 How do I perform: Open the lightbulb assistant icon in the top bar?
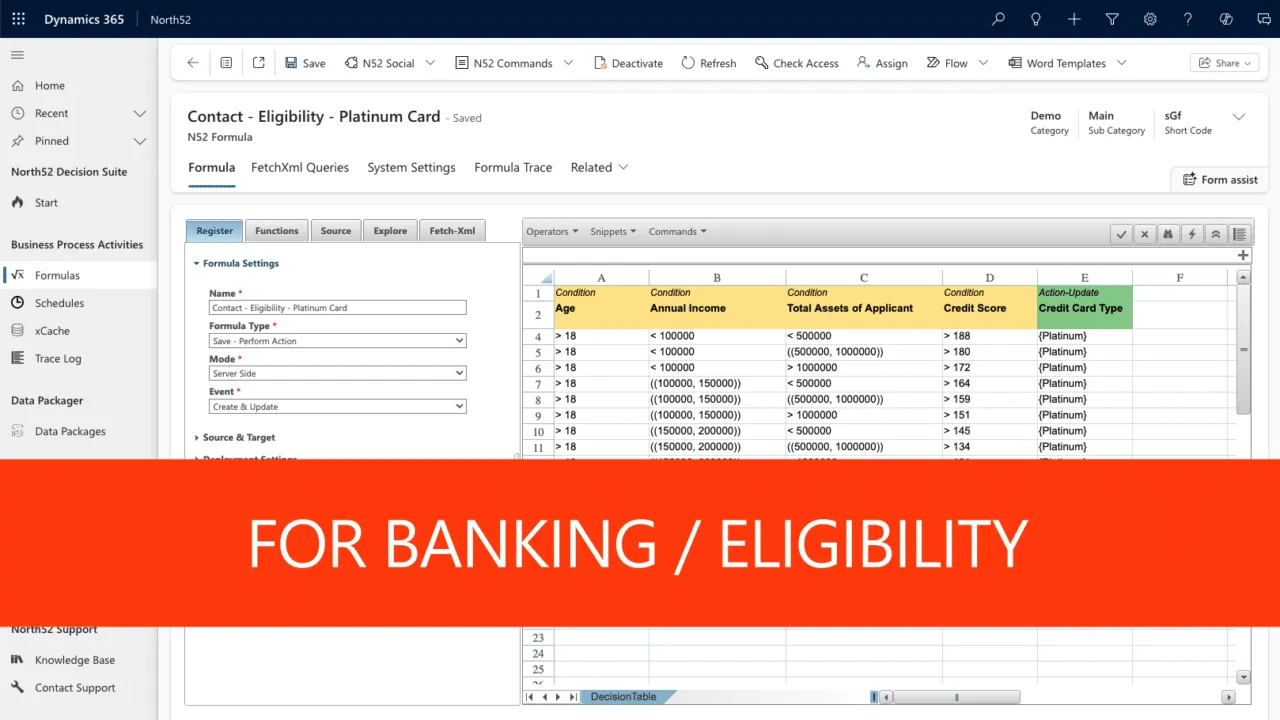click(1036, 19)
